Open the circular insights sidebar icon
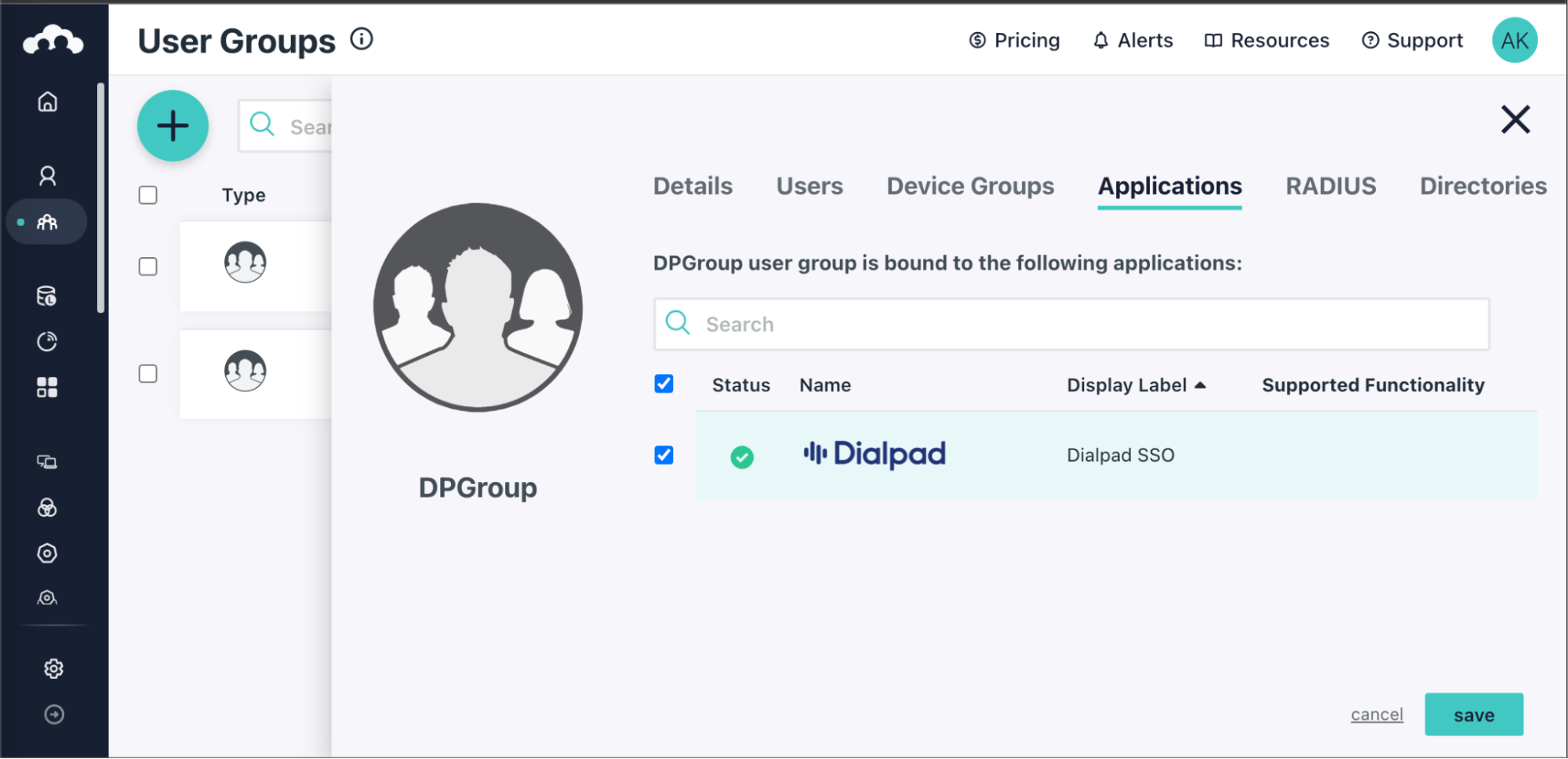 tap(47, 342)
